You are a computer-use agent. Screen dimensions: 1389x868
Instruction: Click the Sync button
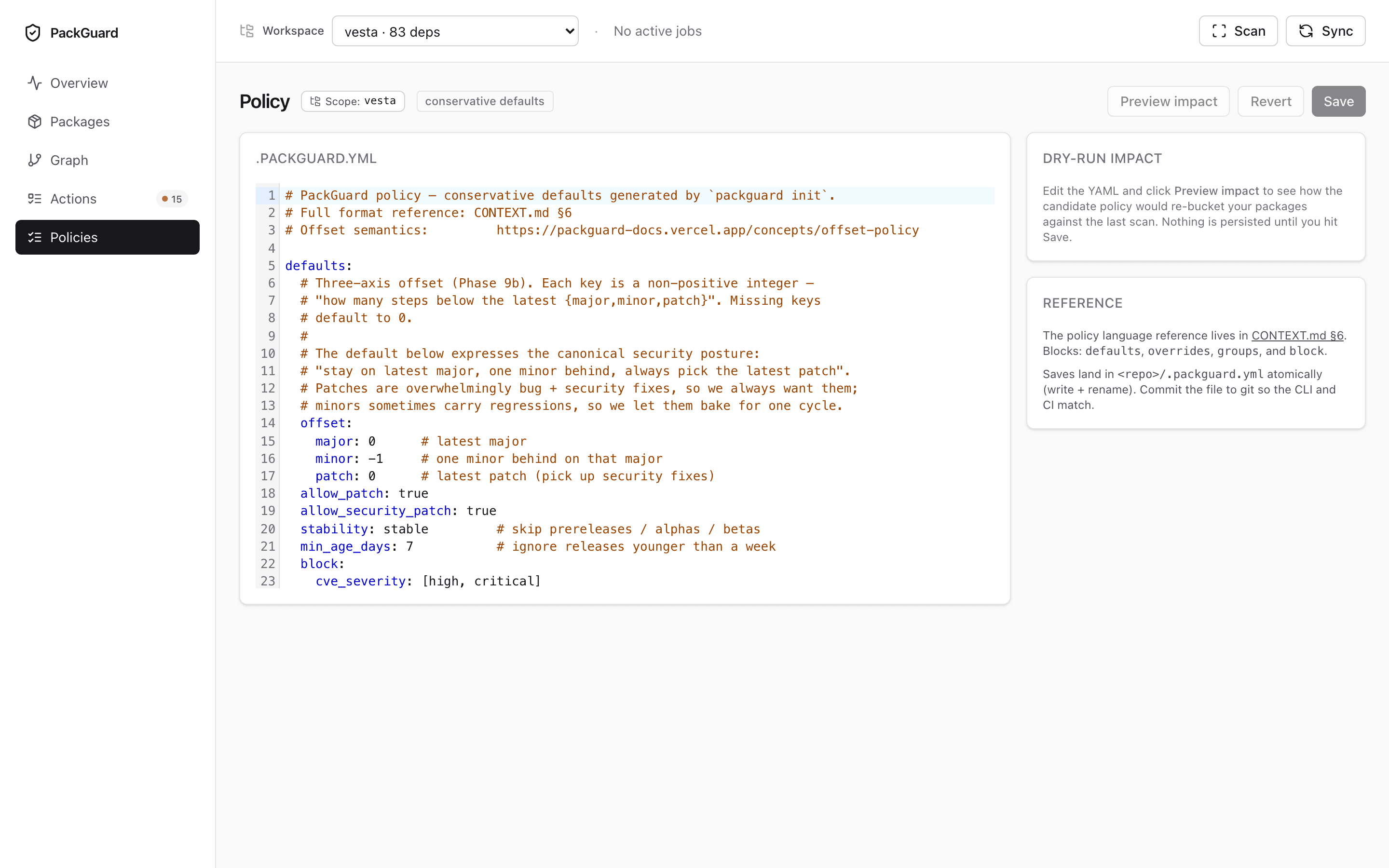tap(1325, 31)
